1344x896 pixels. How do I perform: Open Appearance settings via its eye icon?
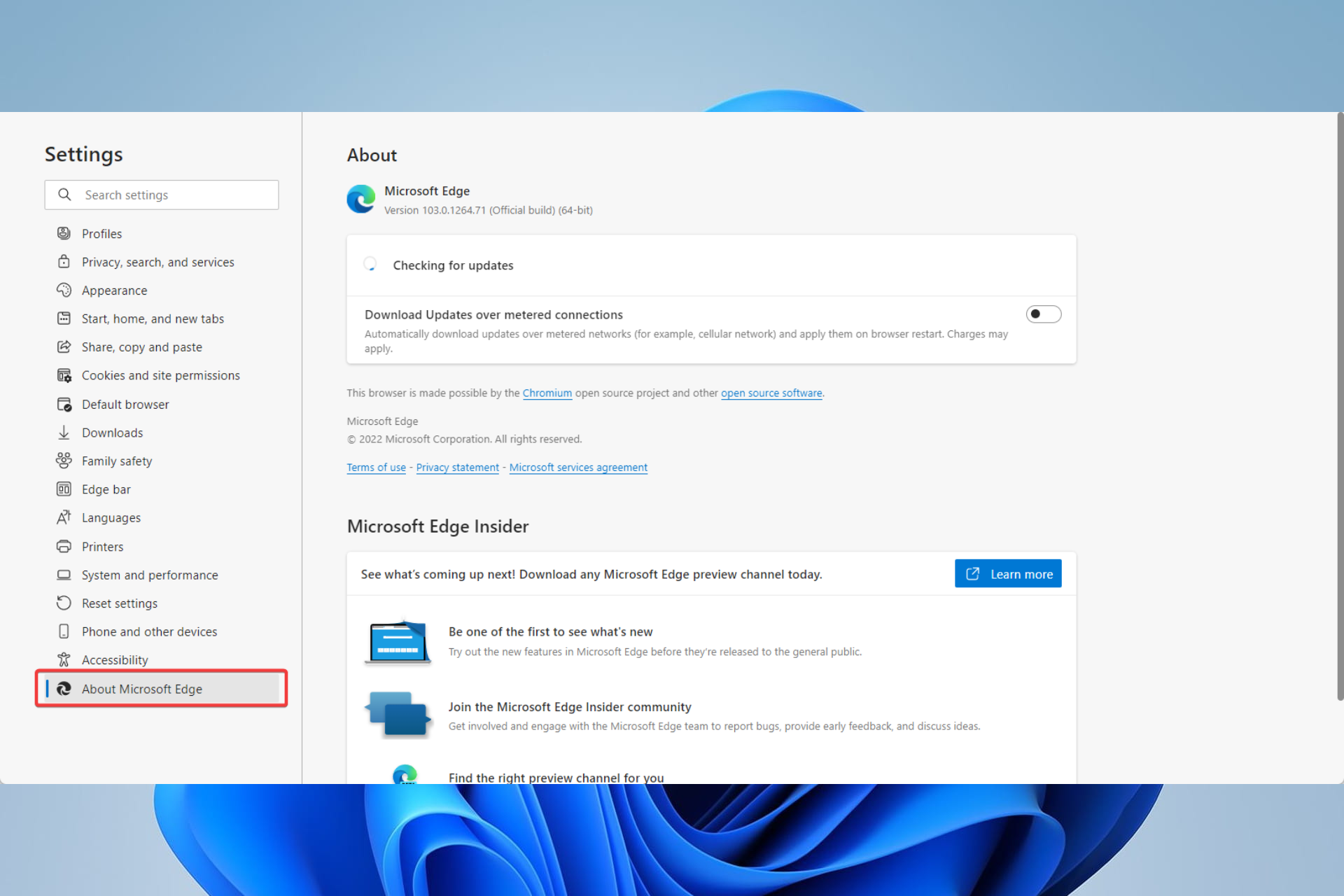tap(64, 290)
